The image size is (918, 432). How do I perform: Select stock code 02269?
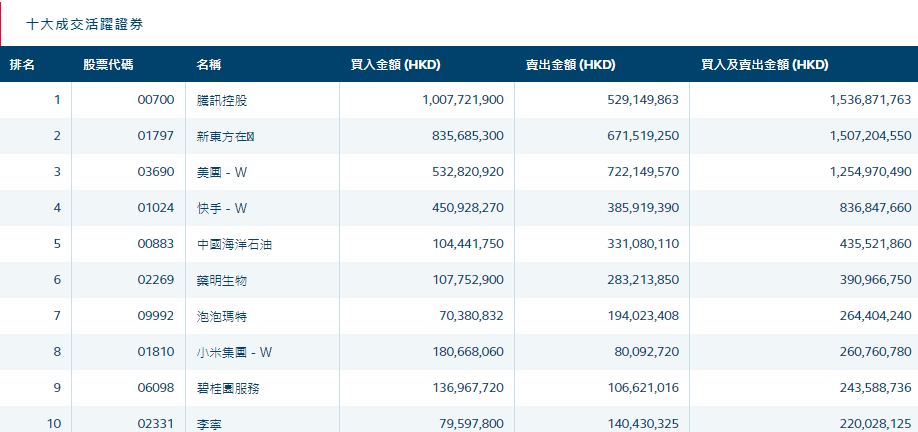(156, 280)
